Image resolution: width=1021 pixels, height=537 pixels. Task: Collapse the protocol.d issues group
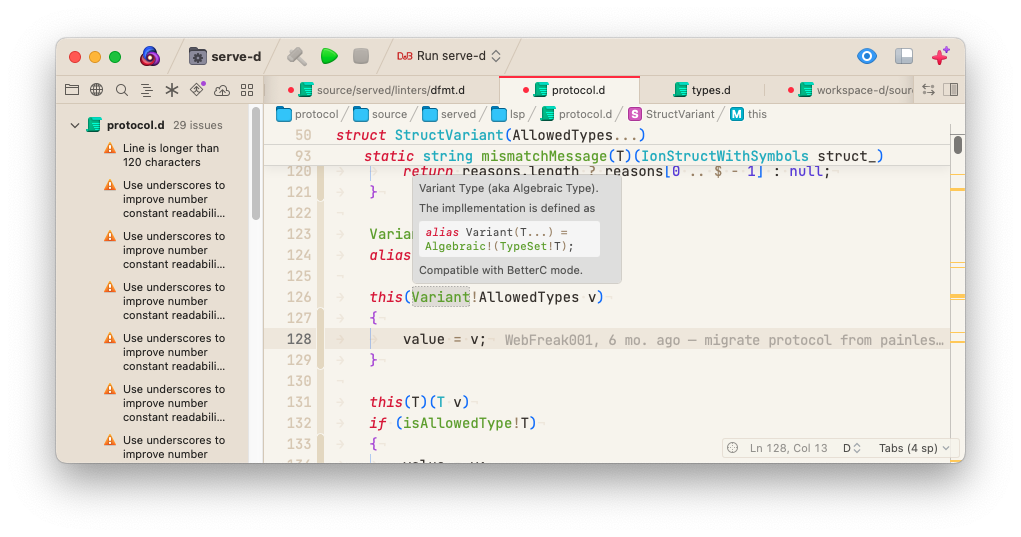point(75,125)
